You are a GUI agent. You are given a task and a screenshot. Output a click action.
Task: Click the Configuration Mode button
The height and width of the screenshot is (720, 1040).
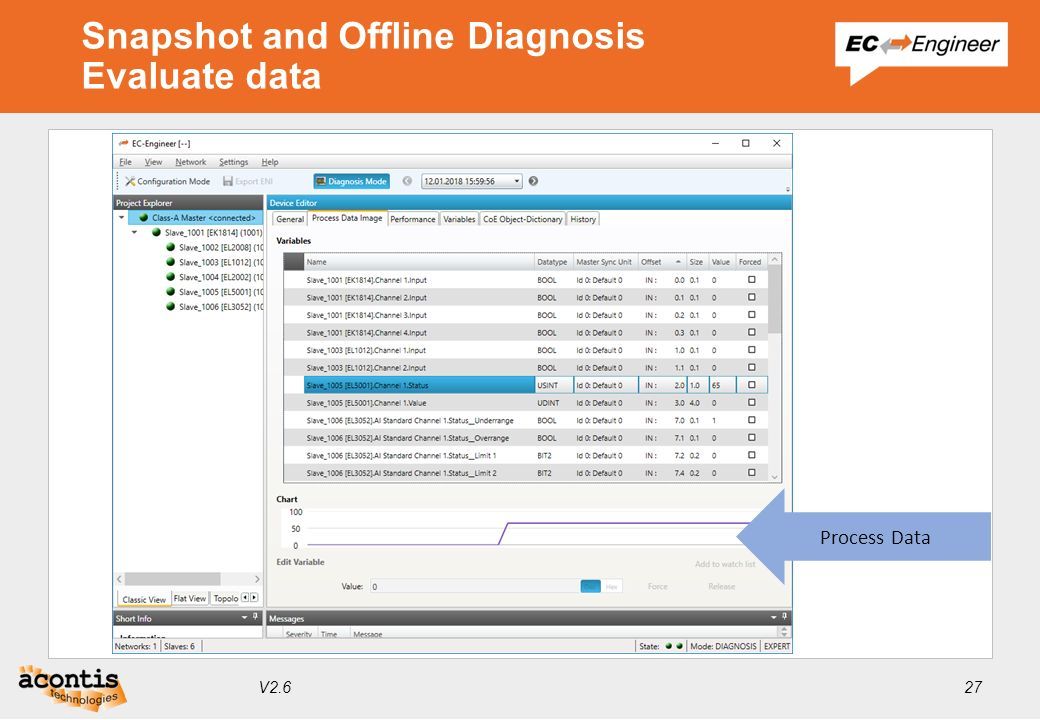[168, 181]
